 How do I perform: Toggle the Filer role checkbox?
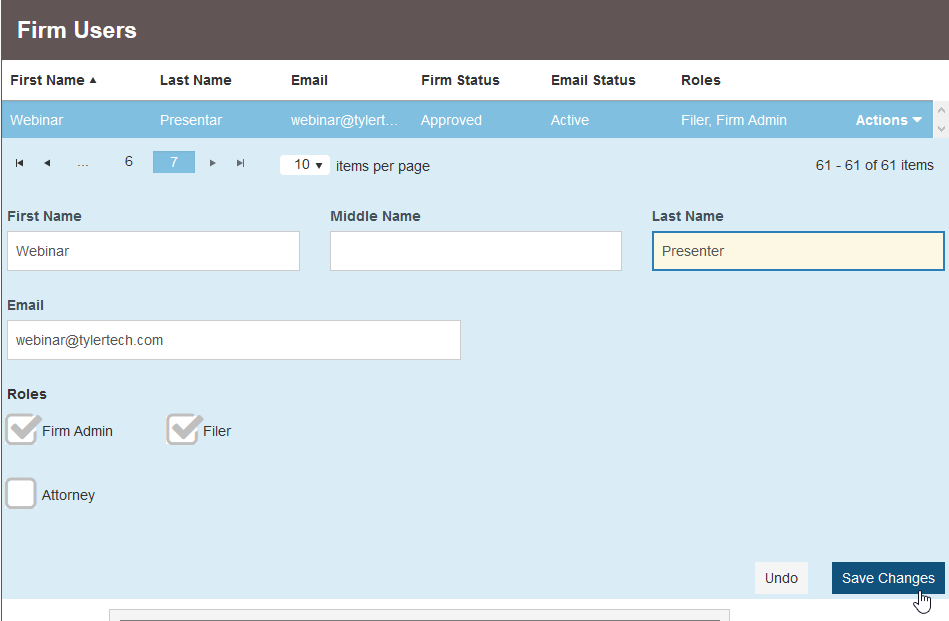(182, 430)
